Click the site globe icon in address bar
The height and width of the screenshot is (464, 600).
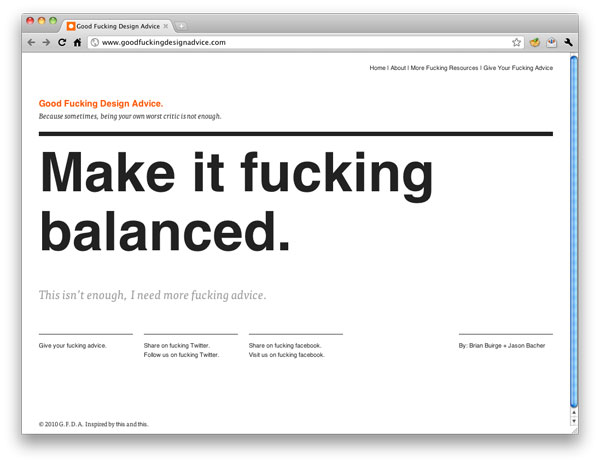click(x=95, y=42)
